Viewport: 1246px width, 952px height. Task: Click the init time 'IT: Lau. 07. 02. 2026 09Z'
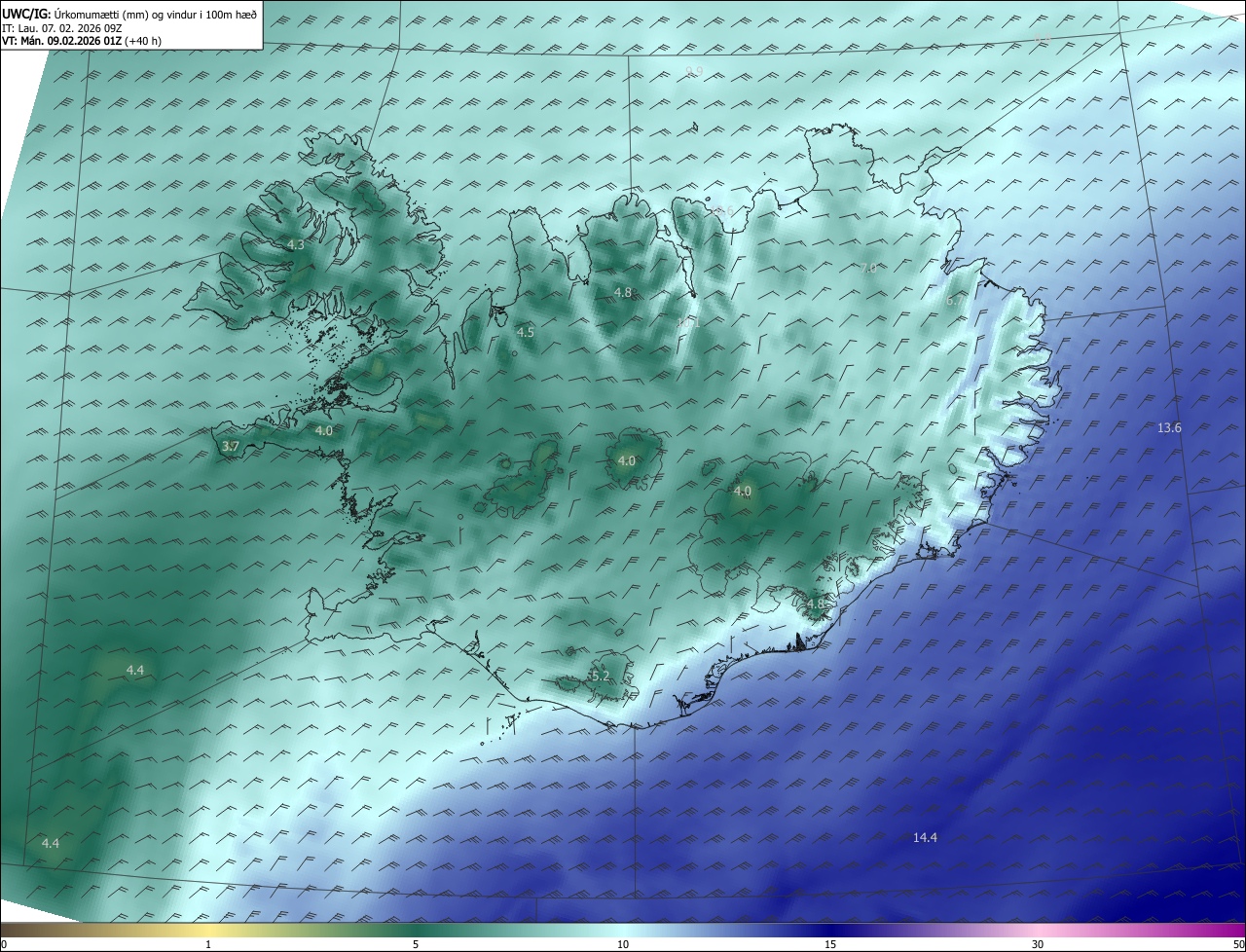click(x=61, y=28)
